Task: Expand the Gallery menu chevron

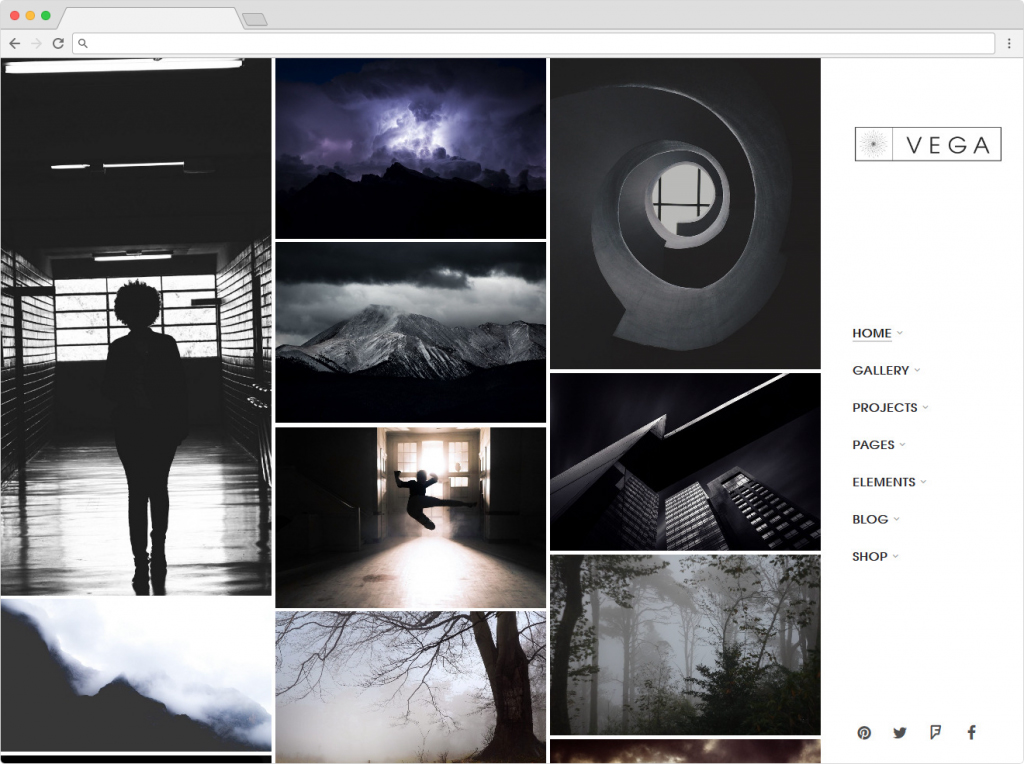Action: [917, 371]
